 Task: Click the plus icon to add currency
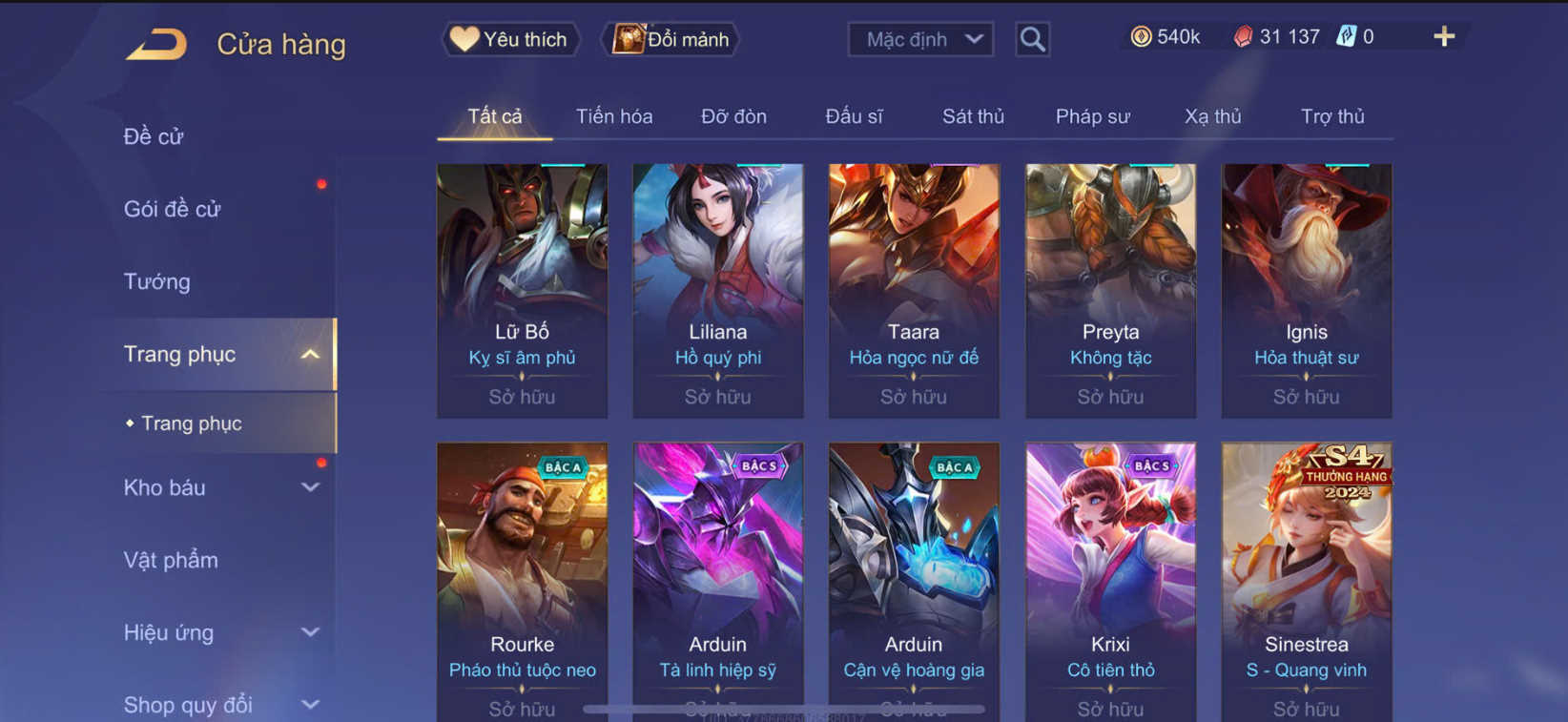1444,37
